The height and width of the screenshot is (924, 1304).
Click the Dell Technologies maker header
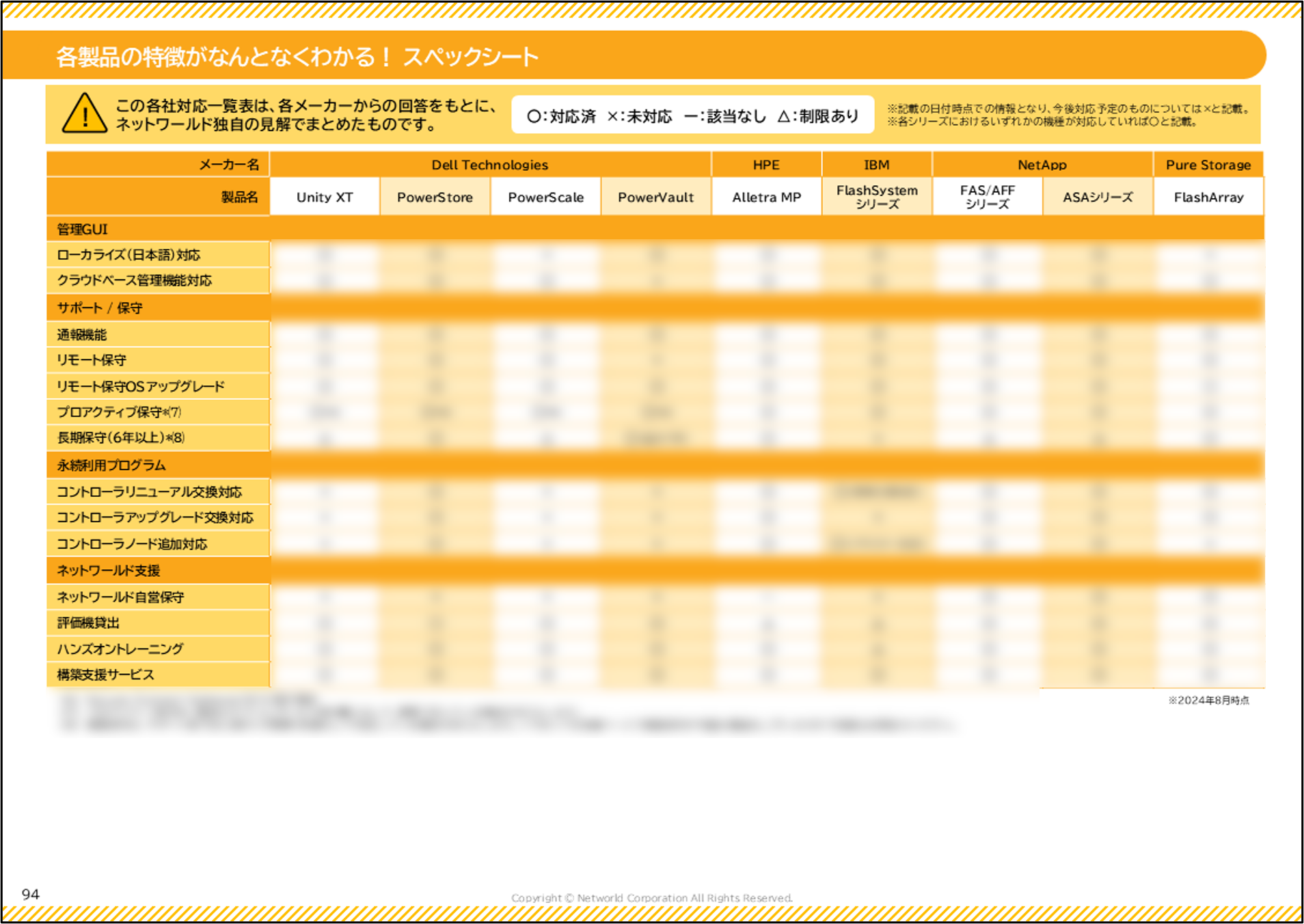[490, 165]
